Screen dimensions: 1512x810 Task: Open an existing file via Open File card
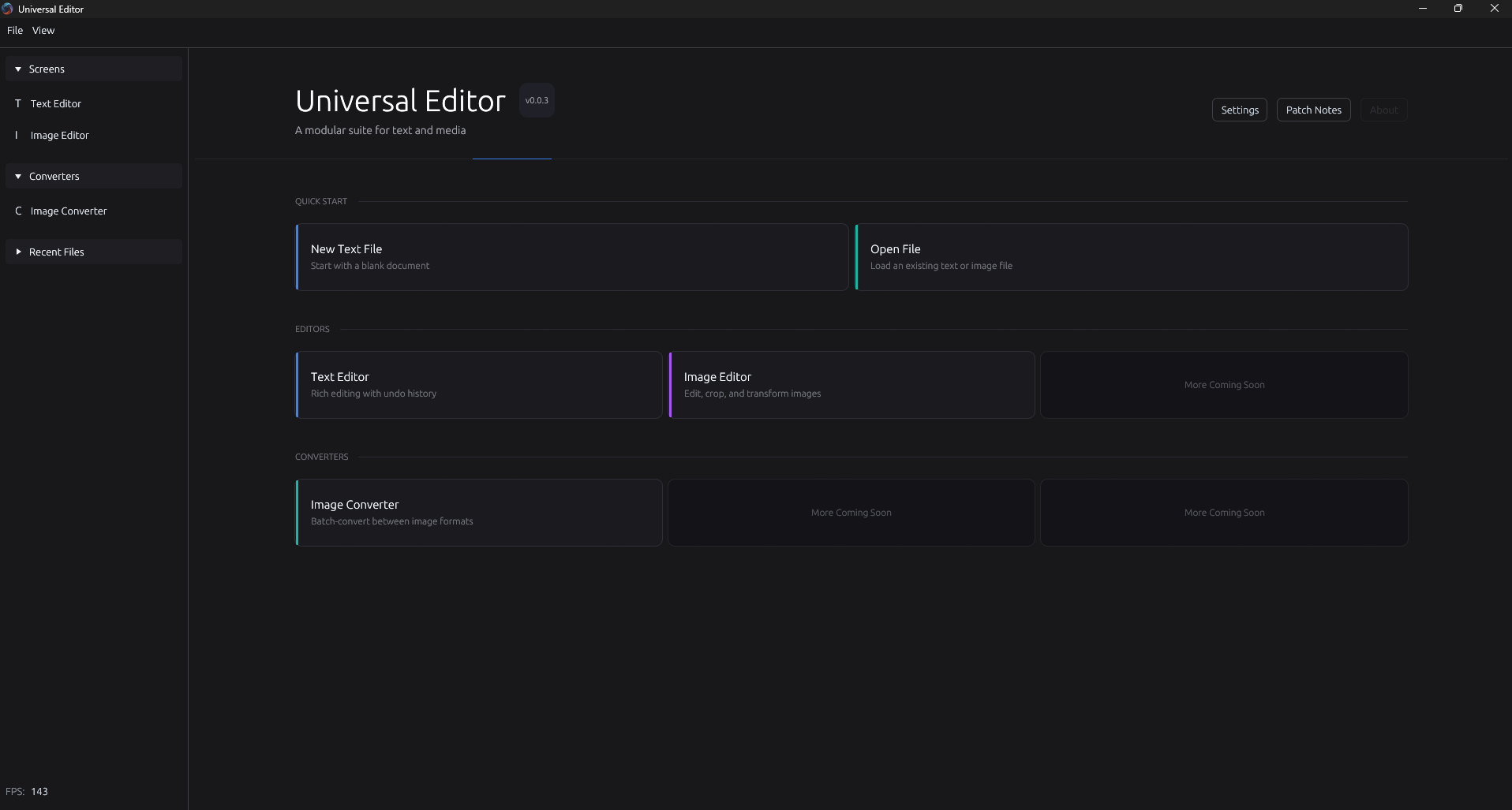coord(1132,257)
